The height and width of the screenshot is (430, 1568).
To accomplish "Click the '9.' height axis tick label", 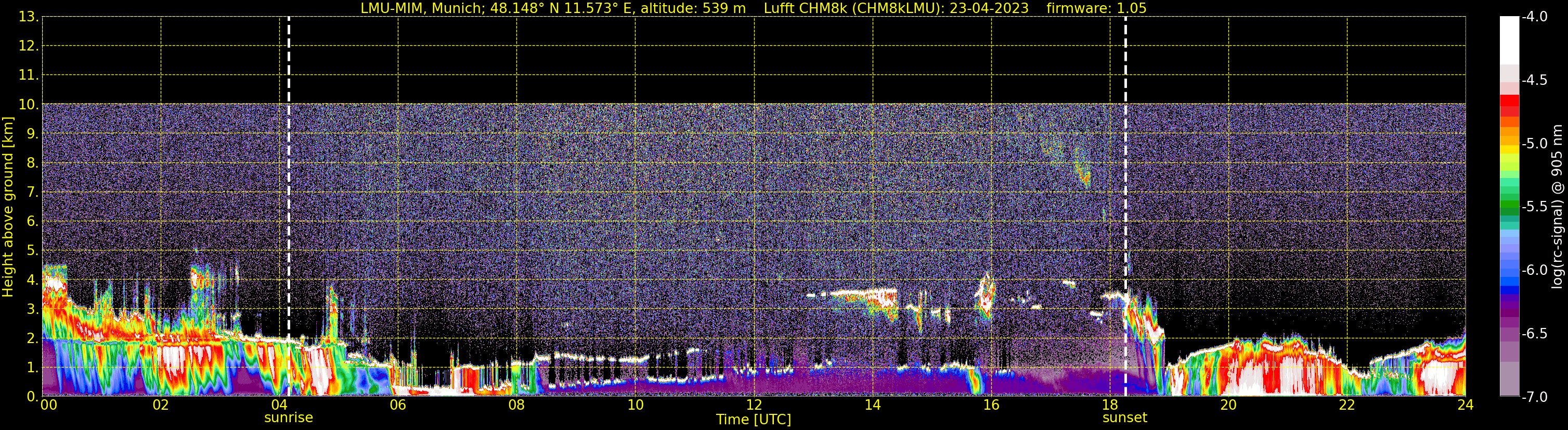I will pyautogui.click(x=32, y=133).
